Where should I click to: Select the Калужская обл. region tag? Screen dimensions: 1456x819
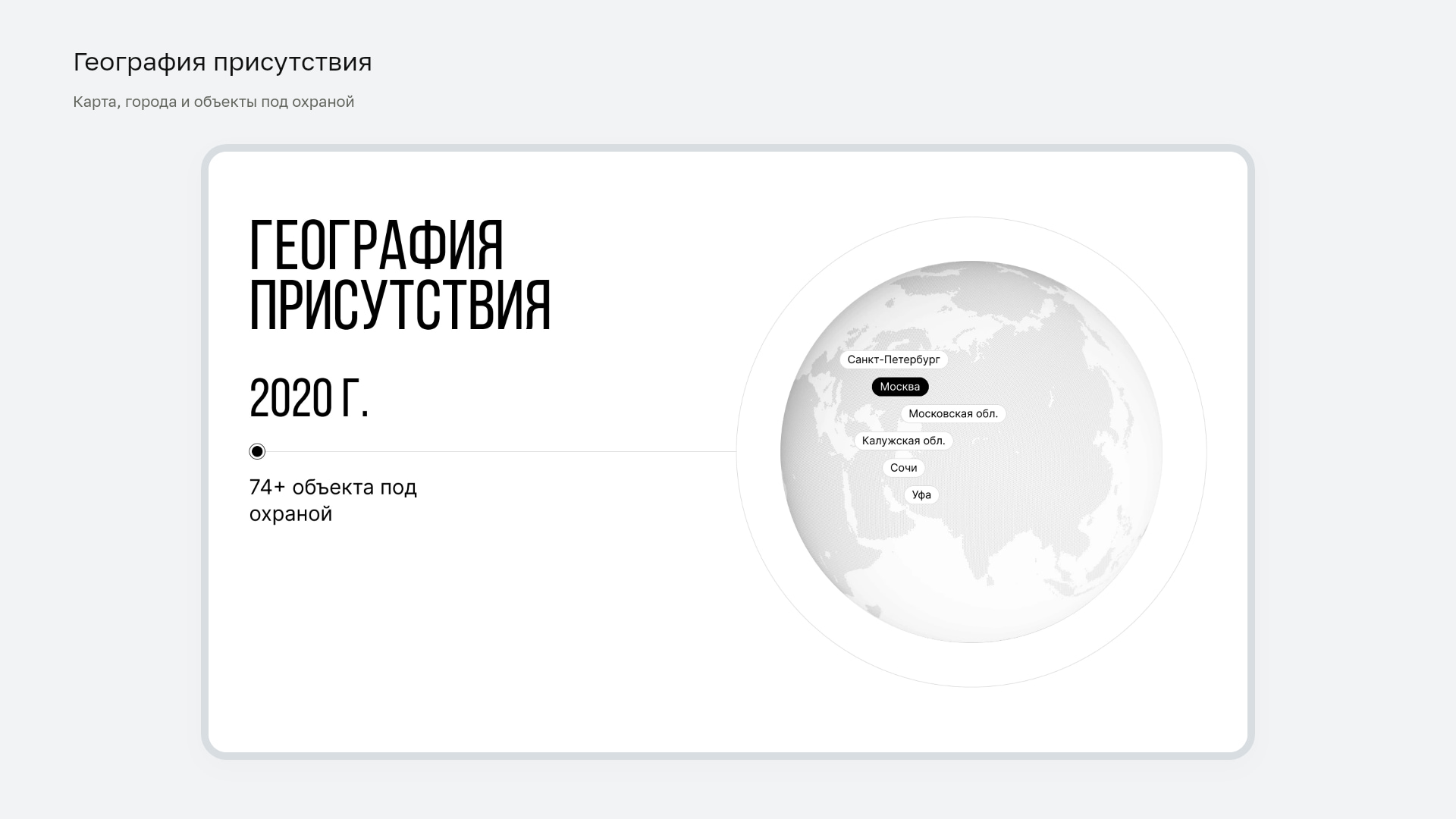(904, 441)
